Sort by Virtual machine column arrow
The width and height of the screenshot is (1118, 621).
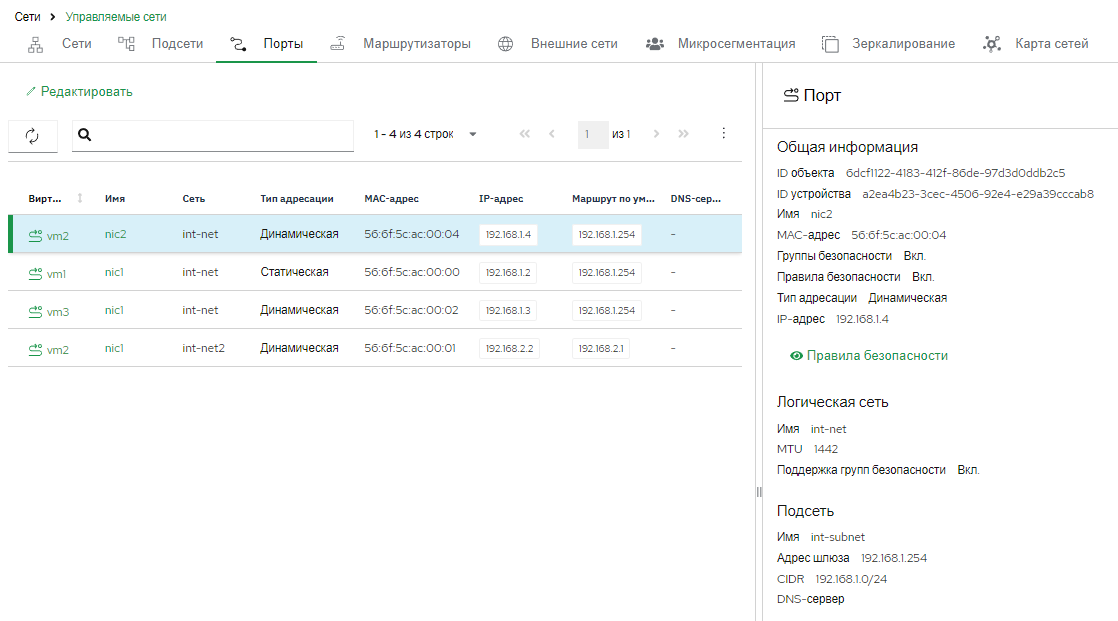(80, 198)
